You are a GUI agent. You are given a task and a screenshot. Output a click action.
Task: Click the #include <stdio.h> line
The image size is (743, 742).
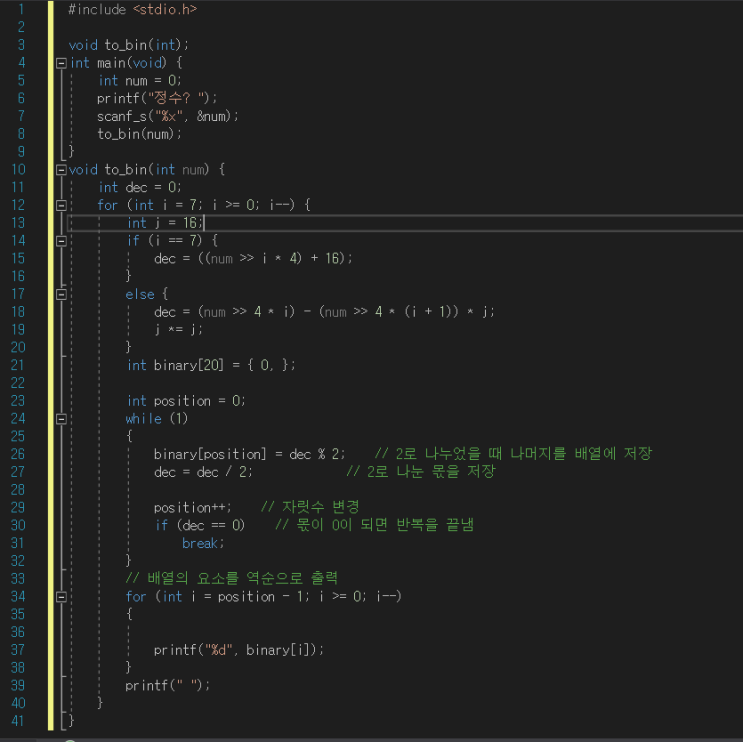click(x=133, y=9)
